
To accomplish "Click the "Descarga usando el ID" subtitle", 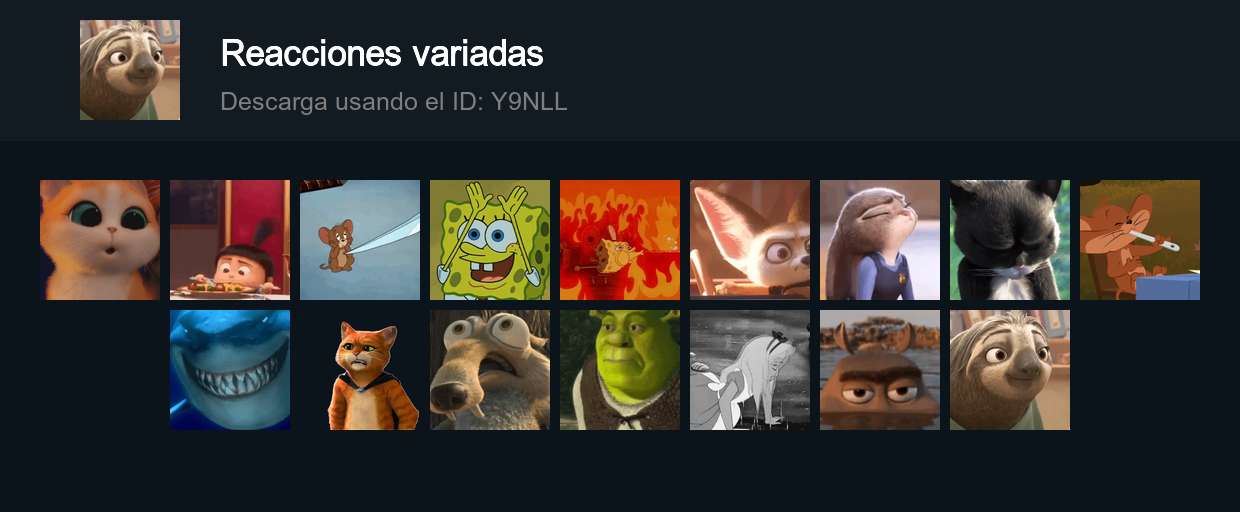I will pyautogui.click(x=352, y=101).
